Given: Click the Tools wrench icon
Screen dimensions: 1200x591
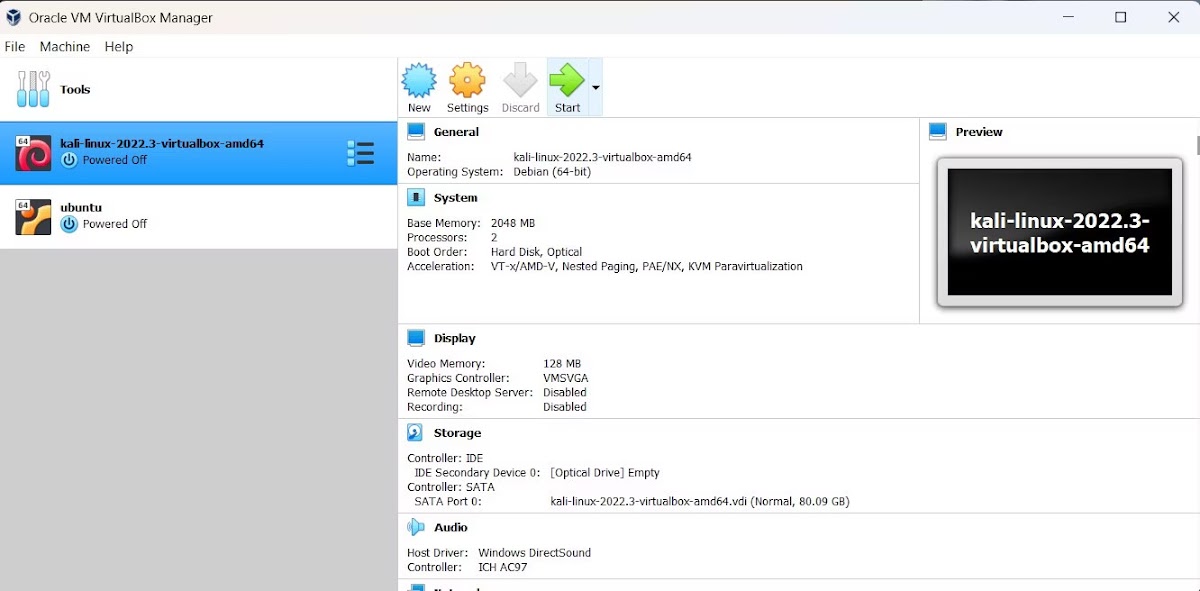Looking at the screenshot, I should pos(33,89).
